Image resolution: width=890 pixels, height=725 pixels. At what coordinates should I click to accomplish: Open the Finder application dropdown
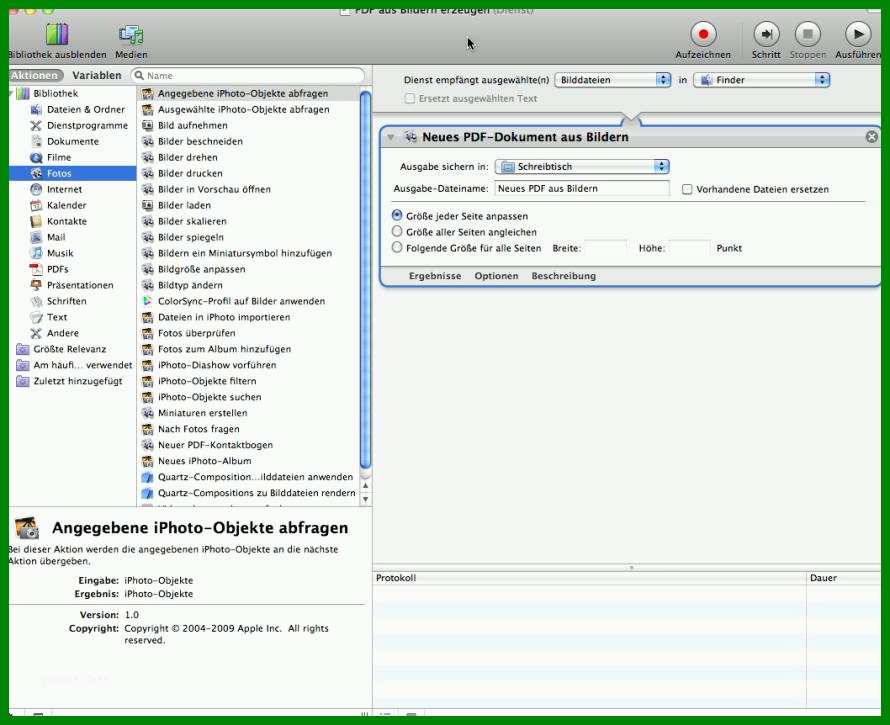click(x=761, y=79)
